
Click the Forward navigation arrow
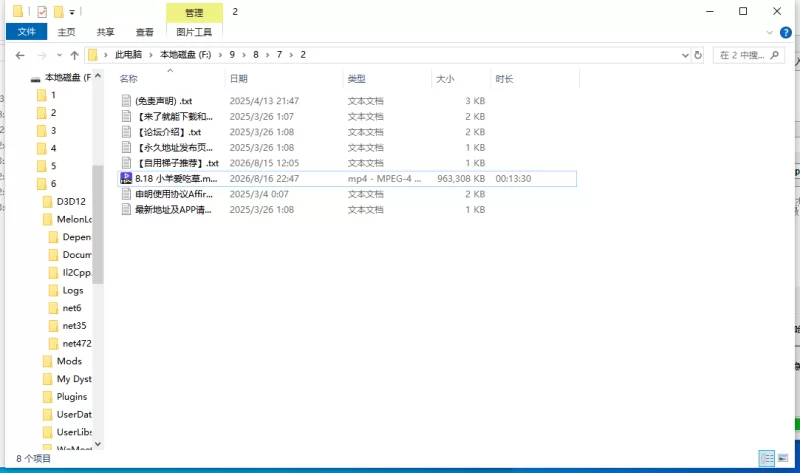[x=42, y=55]
